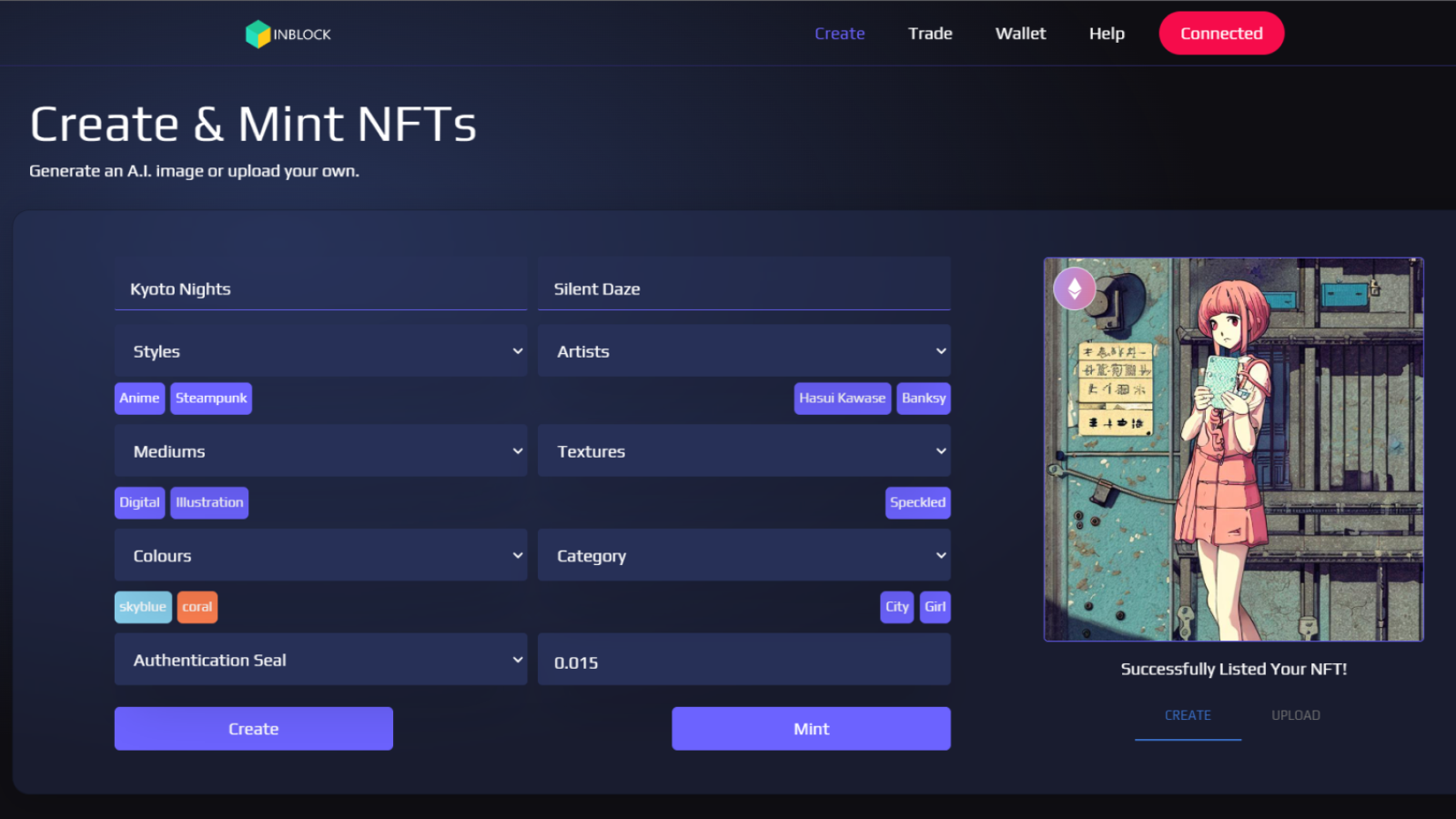Expand the Styles dropdown

(x=320, y=351)
